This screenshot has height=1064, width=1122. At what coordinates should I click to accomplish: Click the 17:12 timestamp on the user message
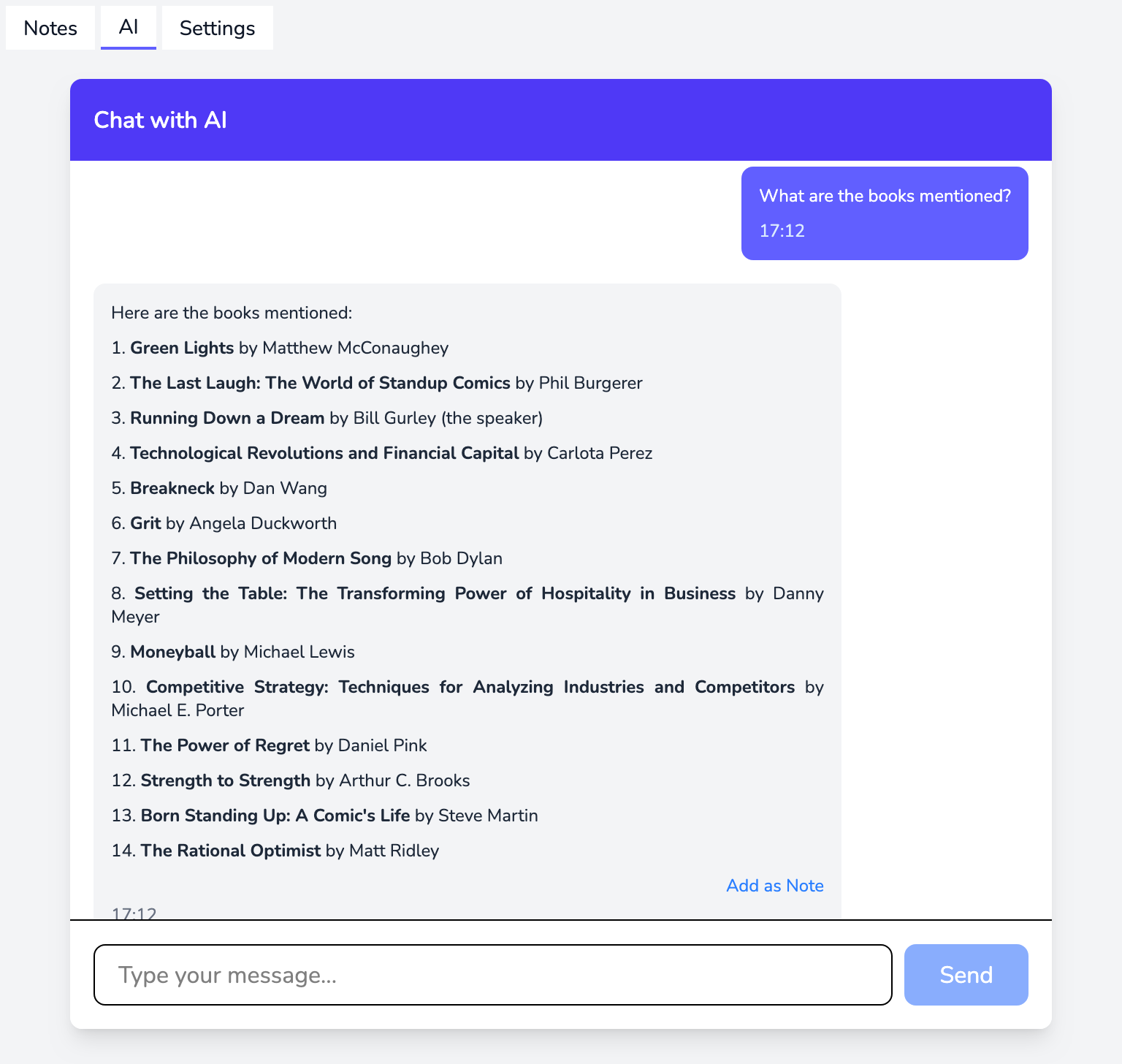pyautogui.click(x=781, y=230)
